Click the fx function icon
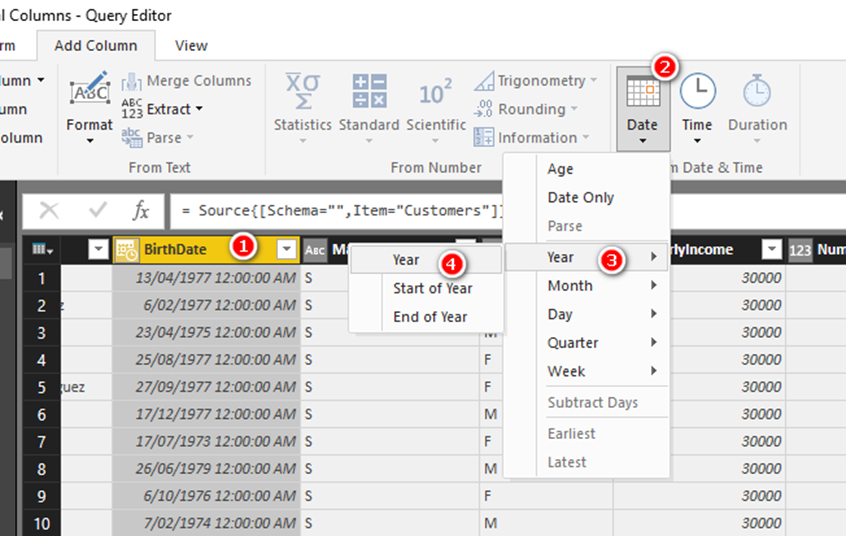 (x=140, y=211)
